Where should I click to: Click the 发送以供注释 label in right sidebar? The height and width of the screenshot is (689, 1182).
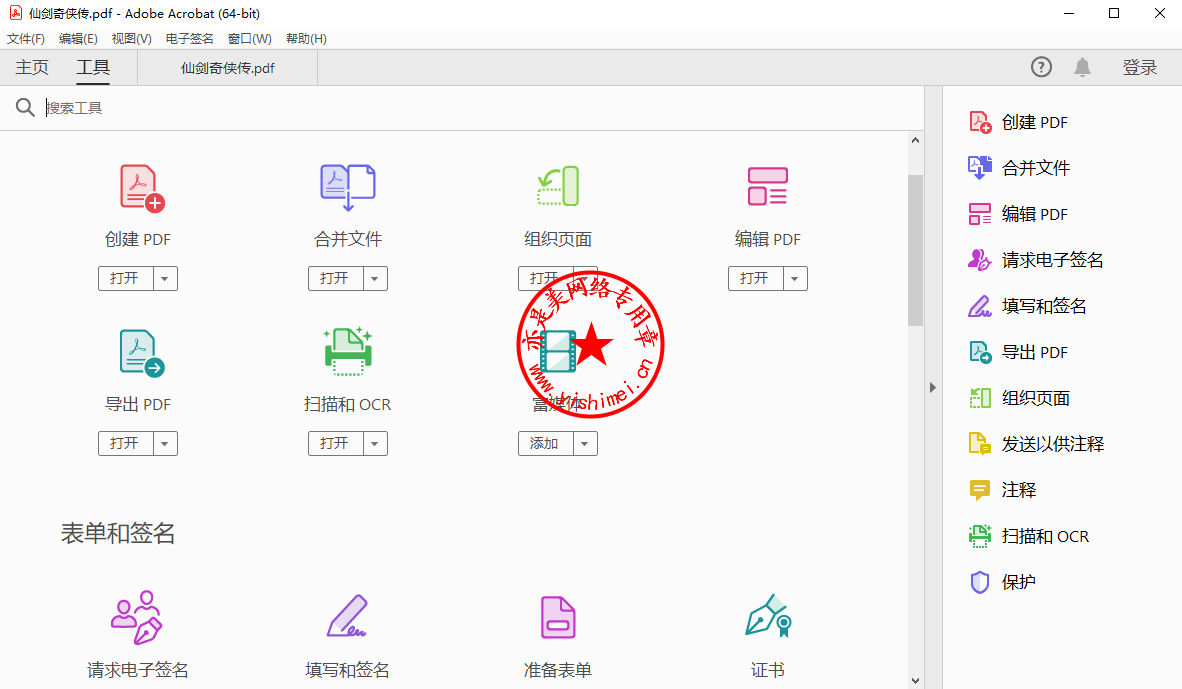(x=1052, y=444)
